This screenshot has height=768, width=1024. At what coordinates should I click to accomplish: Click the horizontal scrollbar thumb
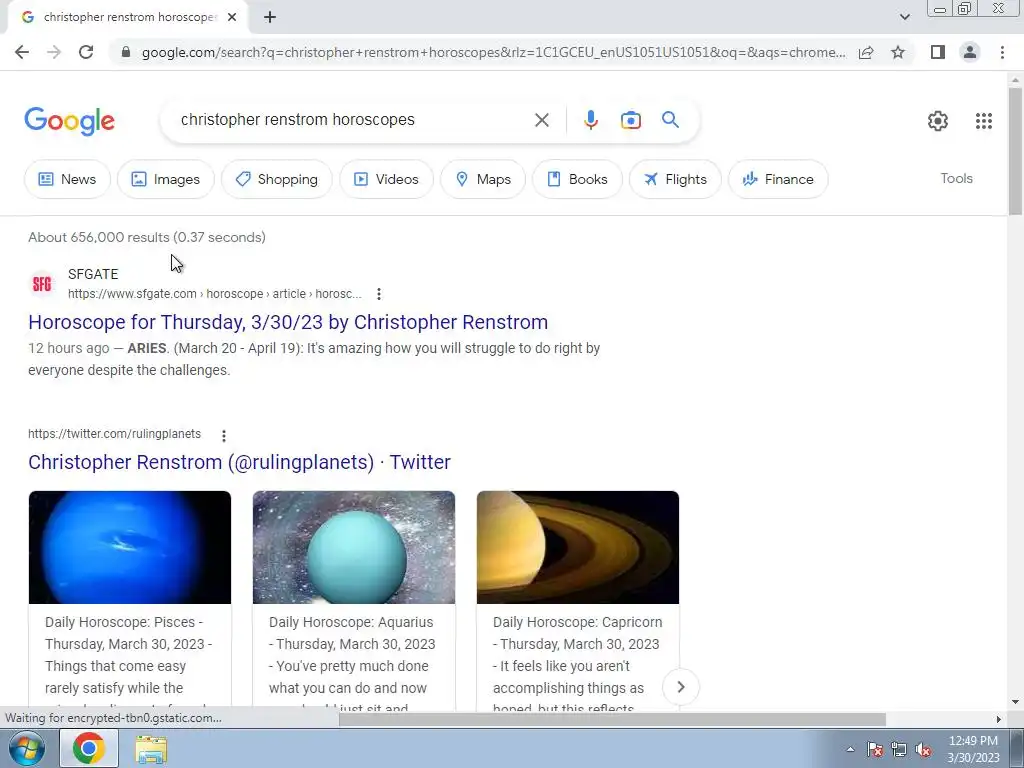click(x=612, y=719)
